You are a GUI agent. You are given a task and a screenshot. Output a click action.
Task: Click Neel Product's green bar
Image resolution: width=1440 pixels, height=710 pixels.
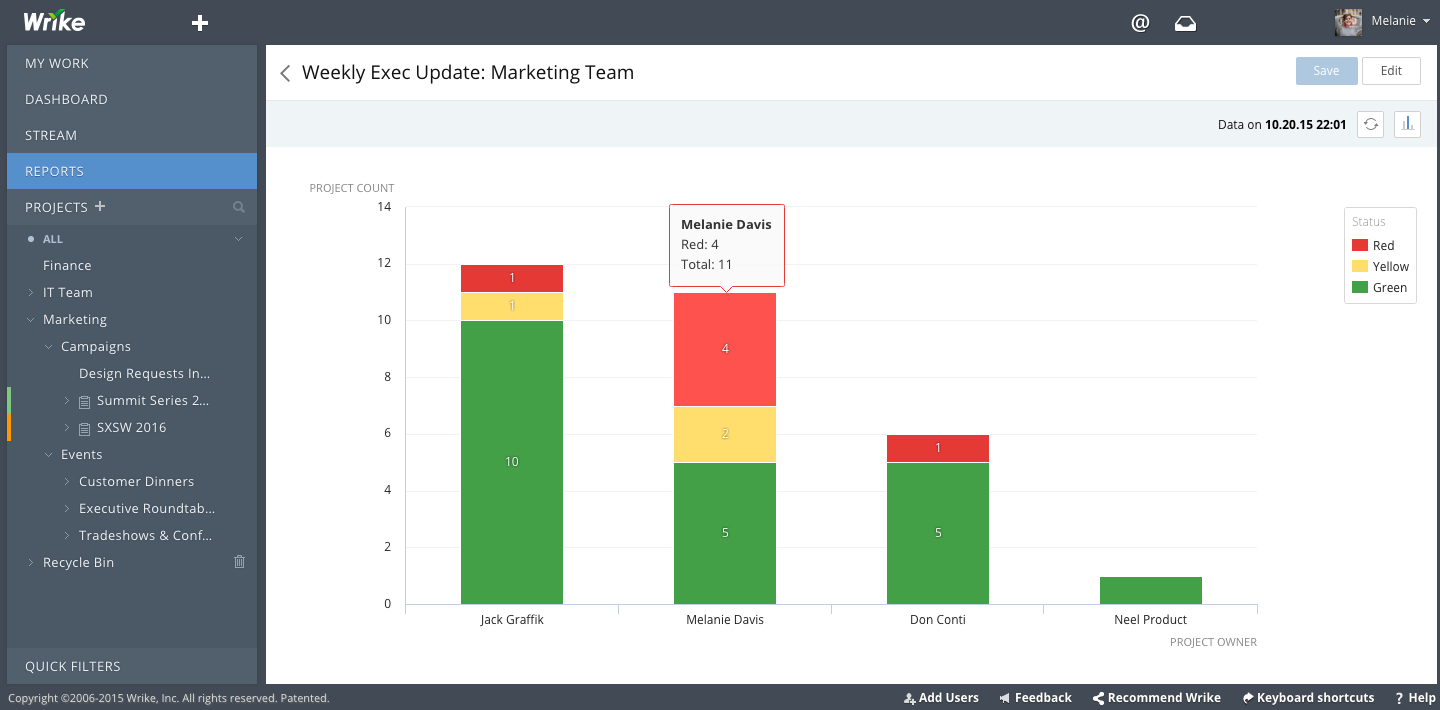click(x=1151, y=590)
